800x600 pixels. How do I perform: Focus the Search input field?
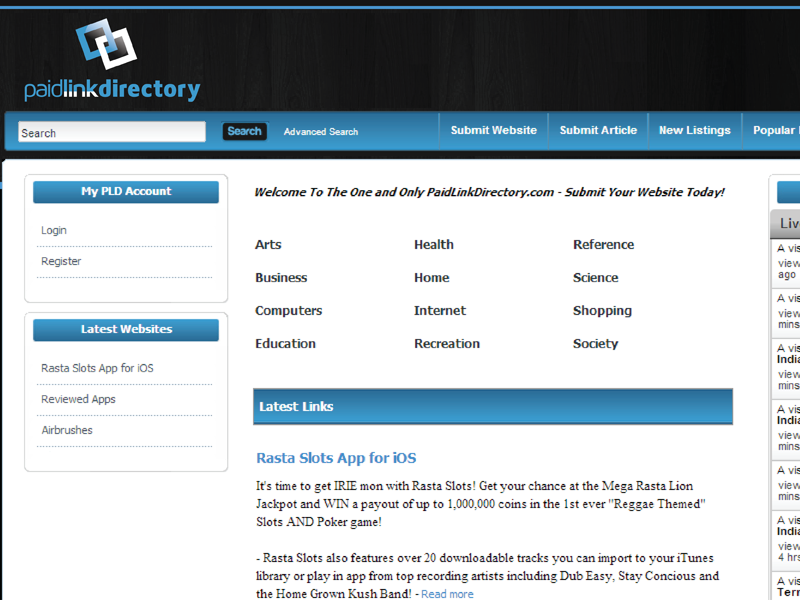(112, 132)
